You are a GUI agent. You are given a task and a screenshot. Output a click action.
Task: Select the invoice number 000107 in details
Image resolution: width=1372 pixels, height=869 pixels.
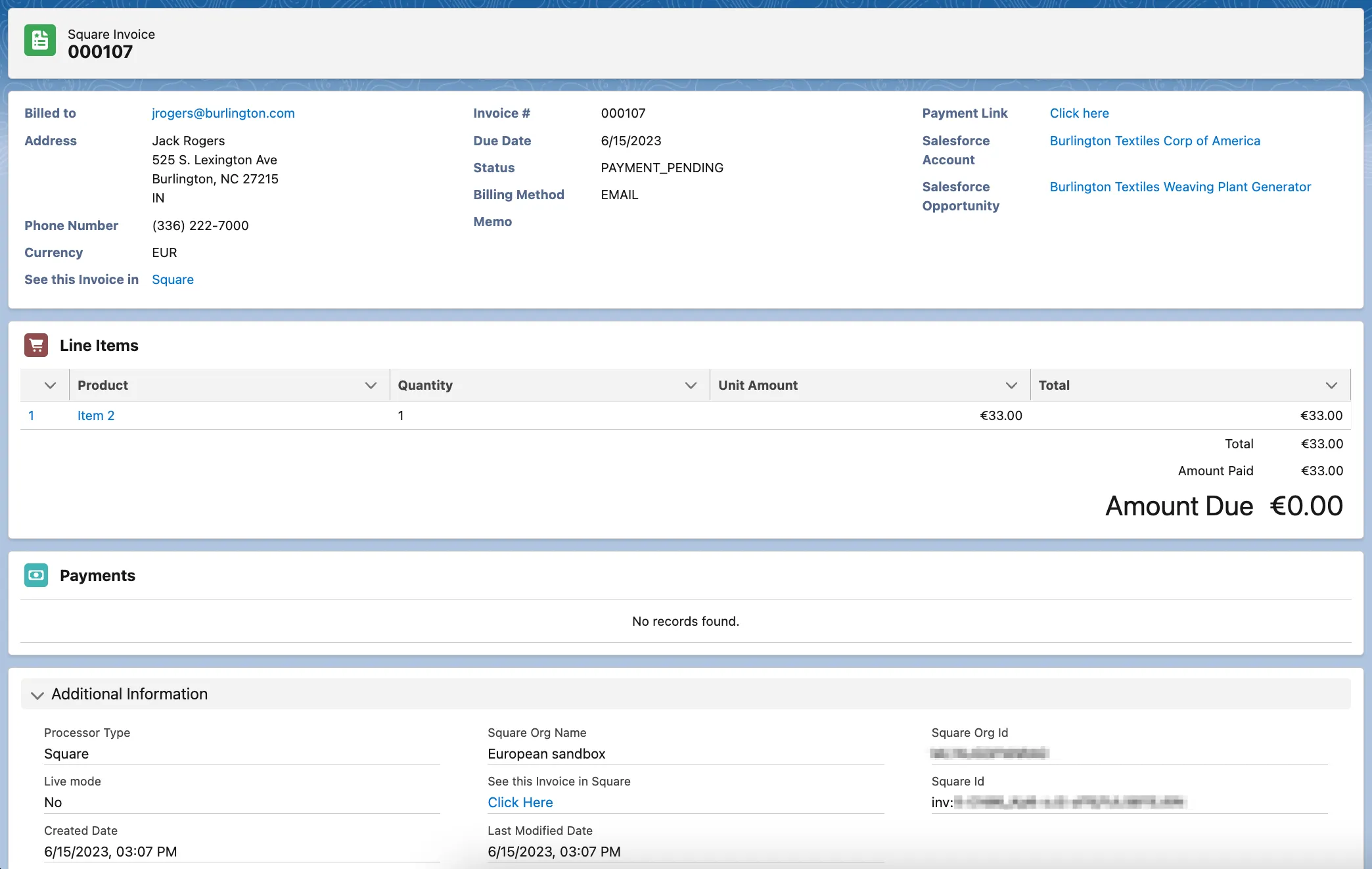[x=623, y=113]
